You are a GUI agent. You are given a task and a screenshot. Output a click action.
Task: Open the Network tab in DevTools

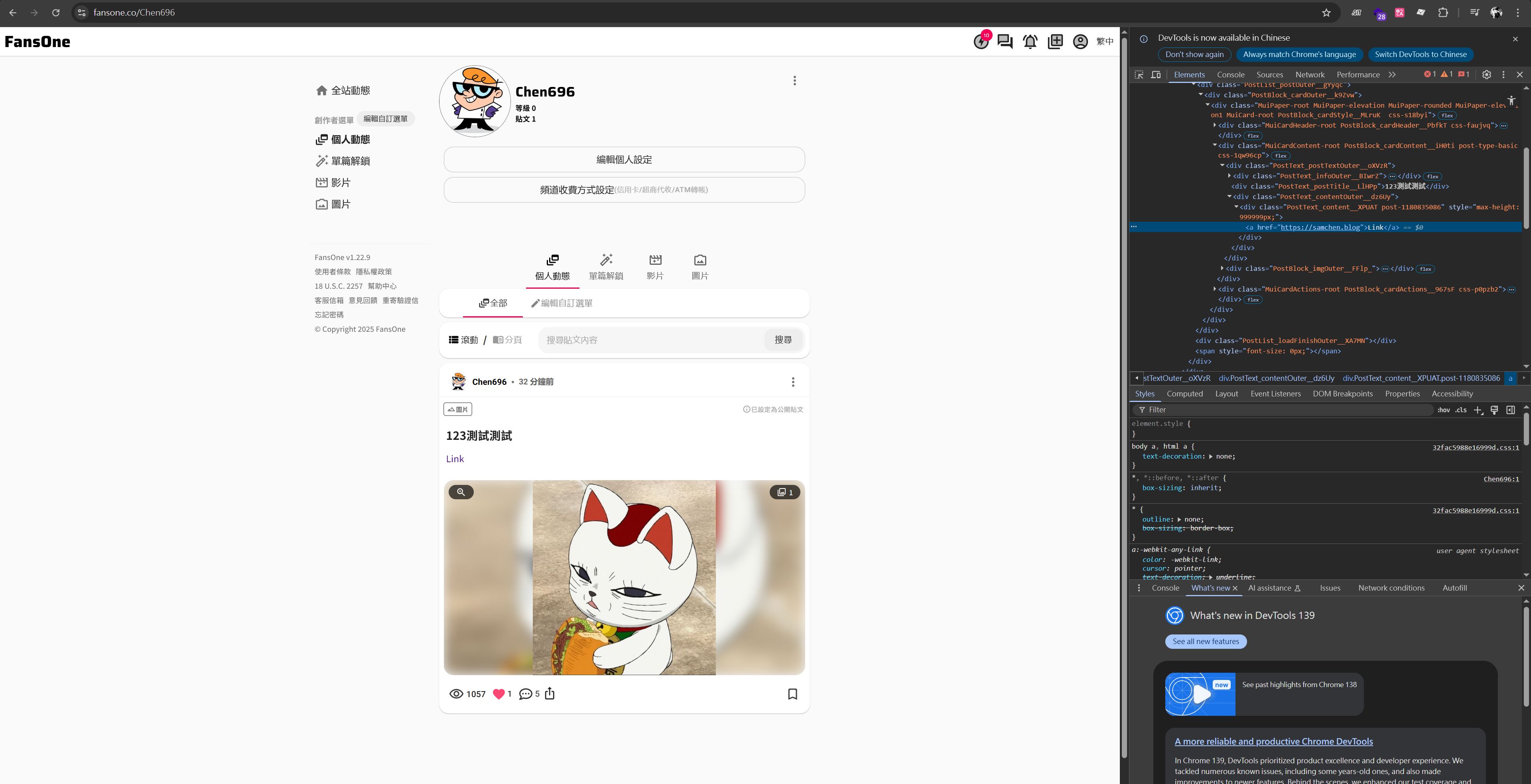click(x=1310, y=75)
